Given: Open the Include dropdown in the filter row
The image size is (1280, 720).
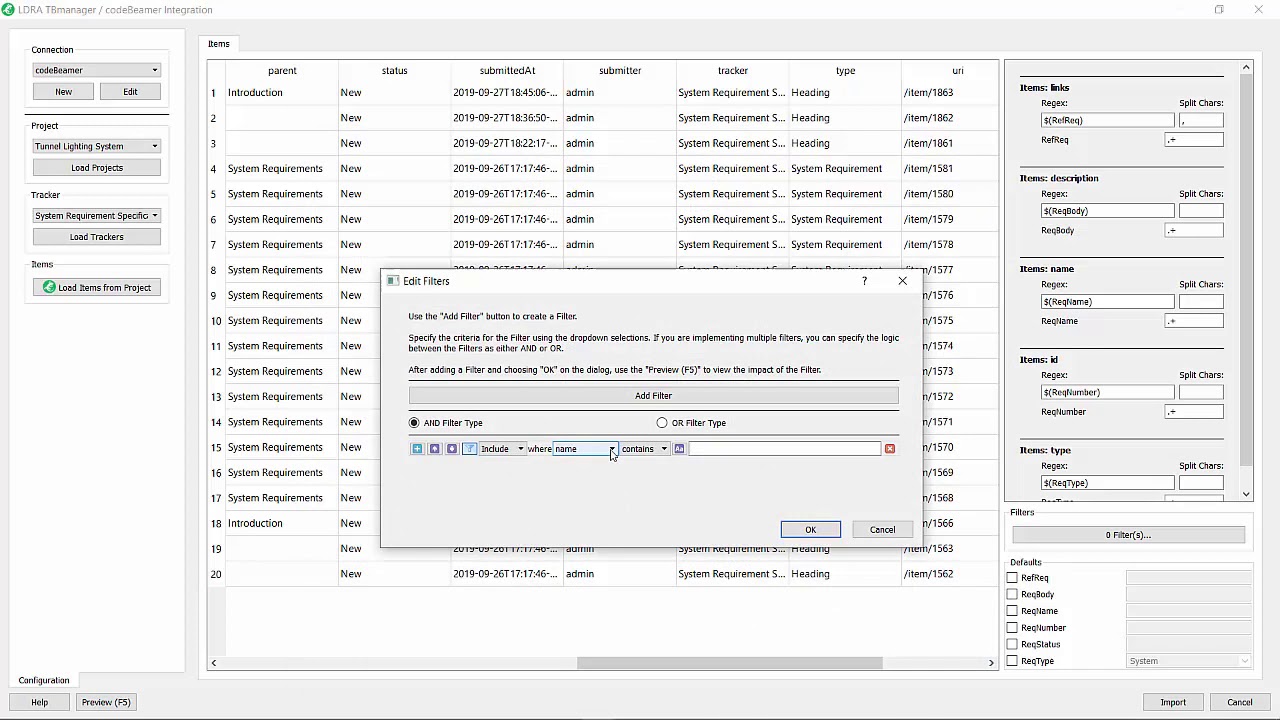Looking at the screenshot, I should tap(502, 449).
